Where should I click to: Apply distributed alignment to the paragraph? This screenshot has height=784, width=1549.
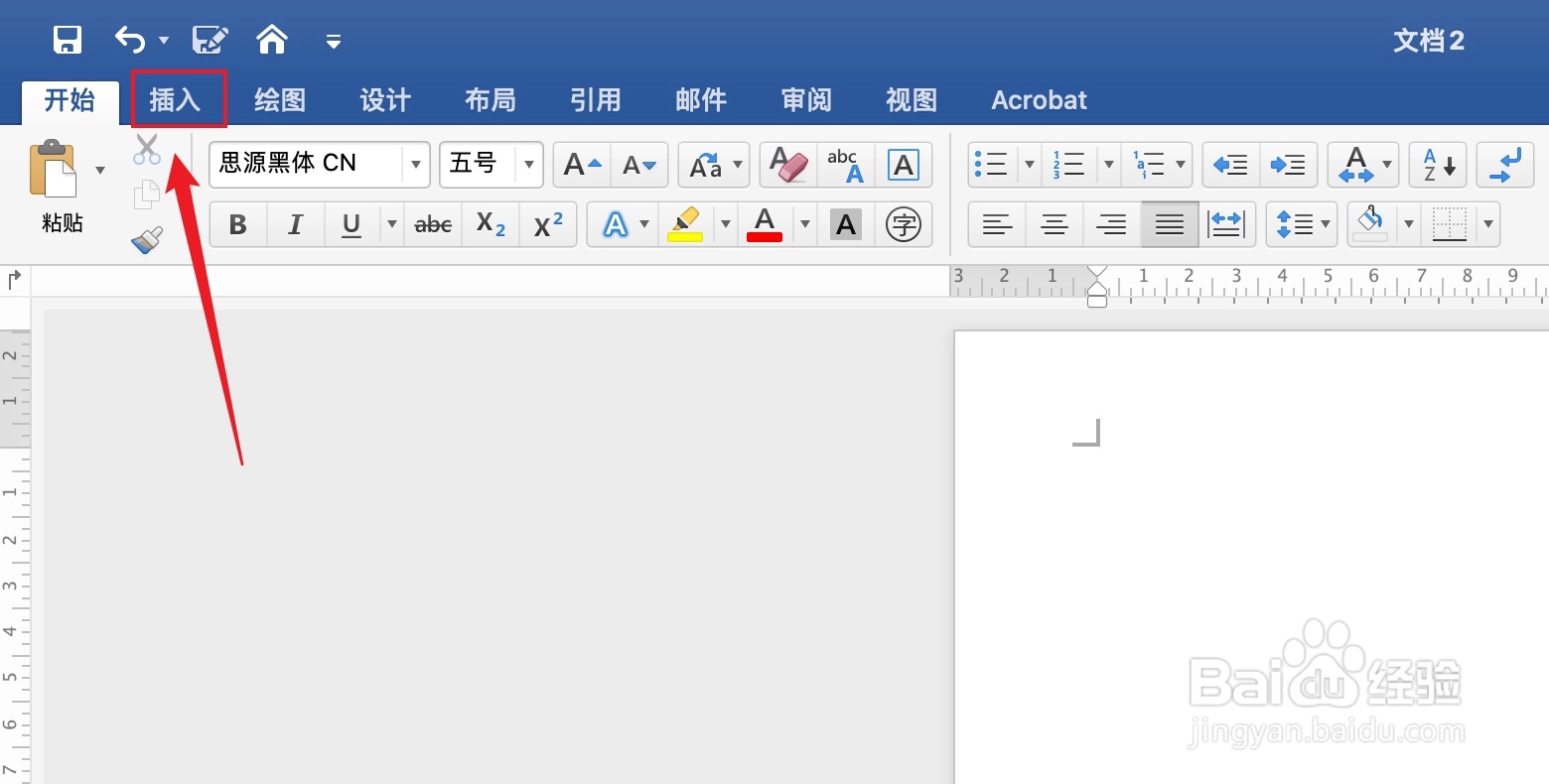[x=1227, y=224]
